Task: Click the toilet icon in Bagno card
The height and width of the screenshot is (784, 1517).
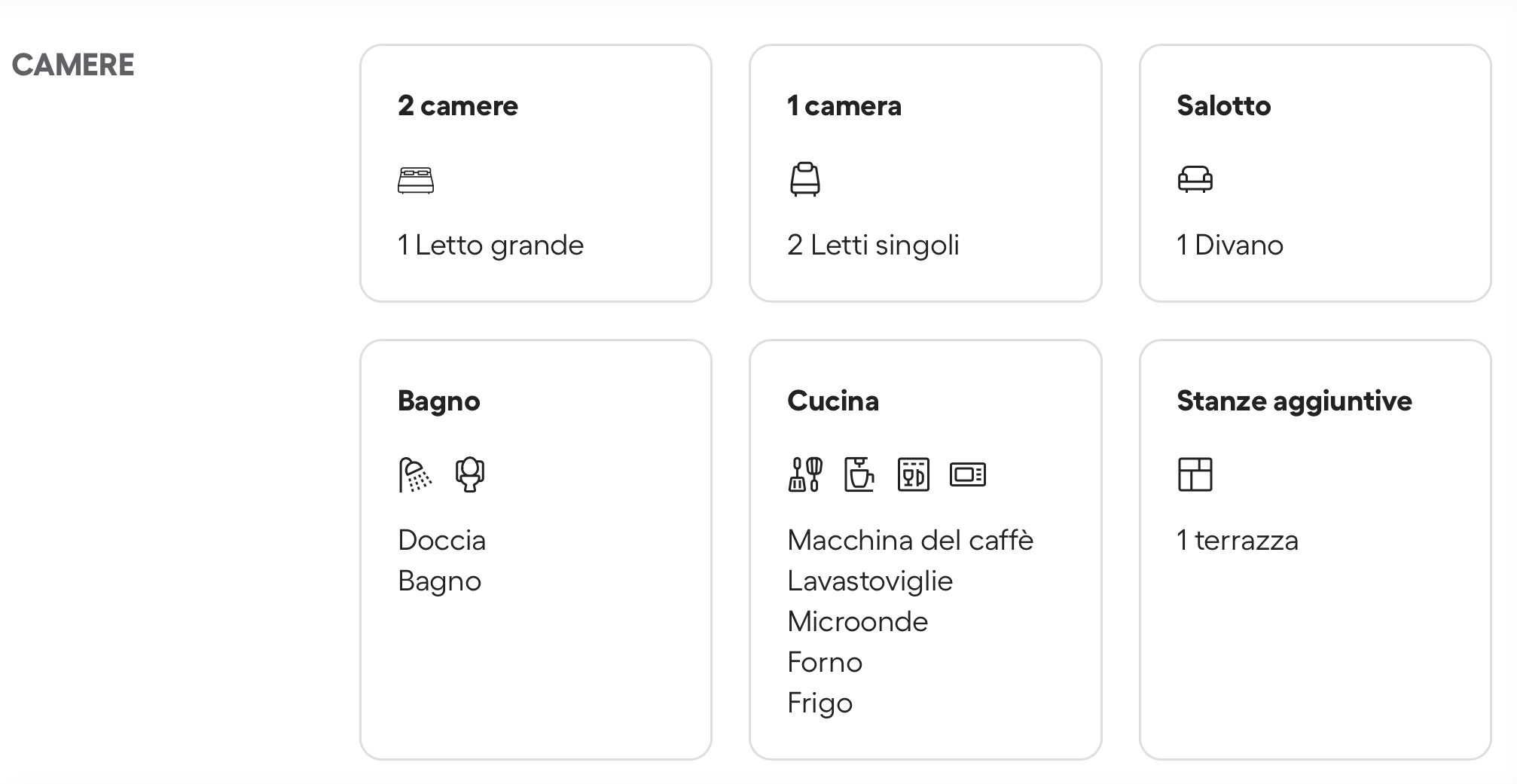Action: [x=470, y=474]
